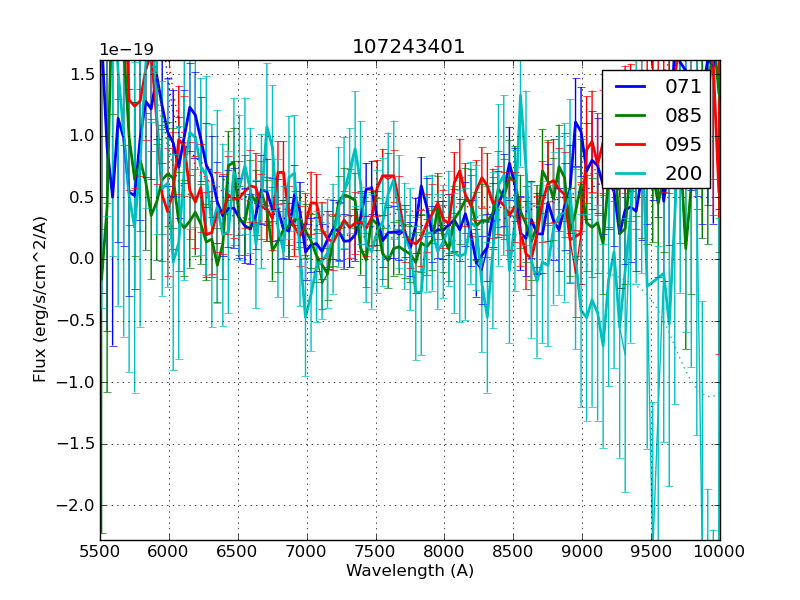Image resolution: width=800 pixels, height=600 pixels.
Task: Click the Wavelength (A) x-axis label
Action: (x=409, y=571)
